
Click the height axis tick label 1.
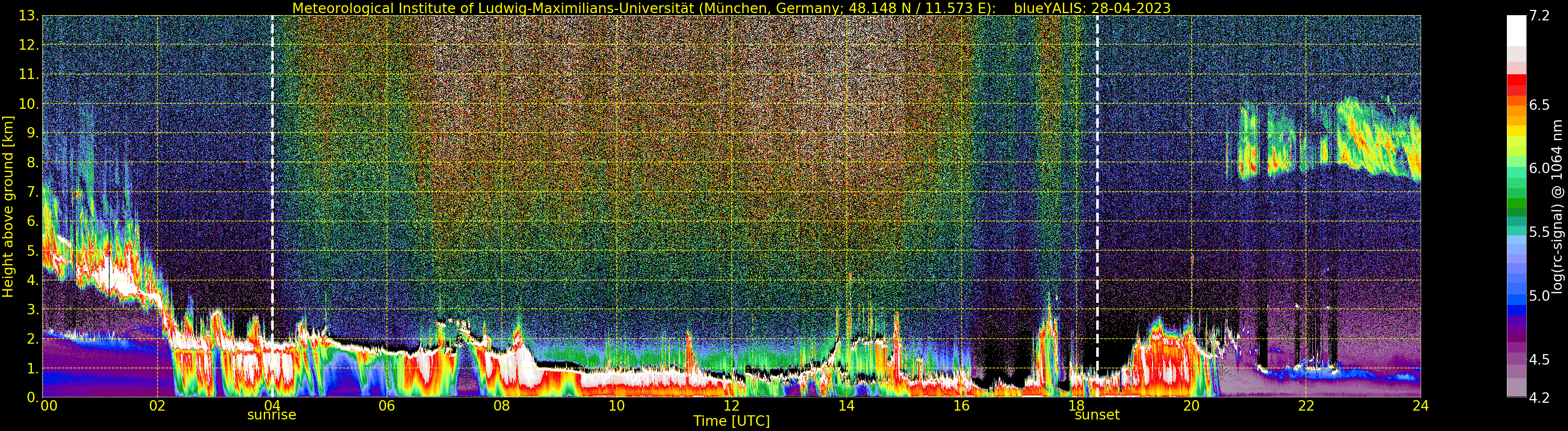33,368
